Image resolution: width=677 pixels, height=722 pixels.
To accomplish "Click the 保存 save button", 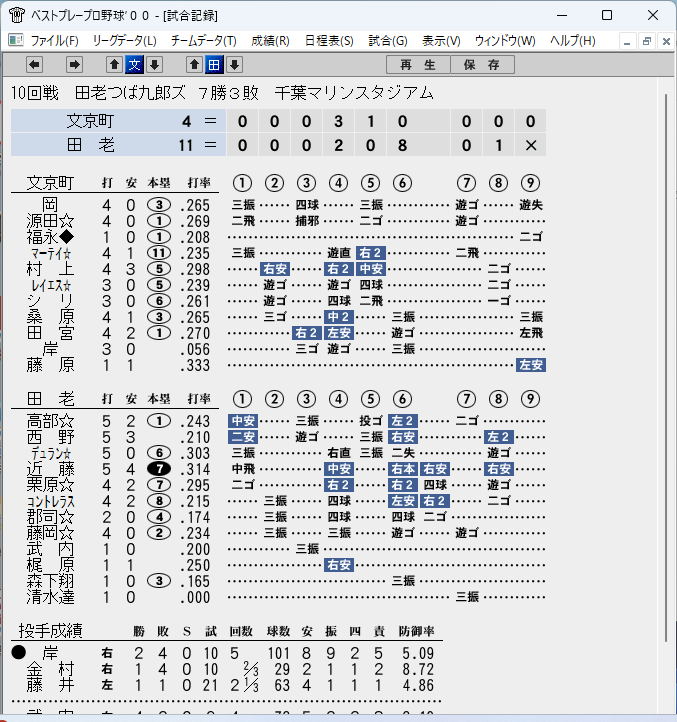I will click(482, 65).
